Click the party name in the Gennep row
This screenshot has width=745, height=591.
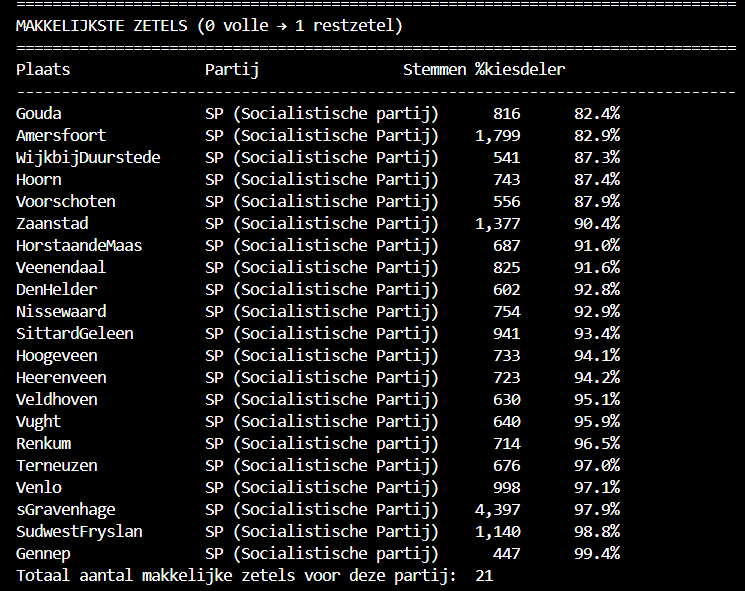tap(322, 554)
